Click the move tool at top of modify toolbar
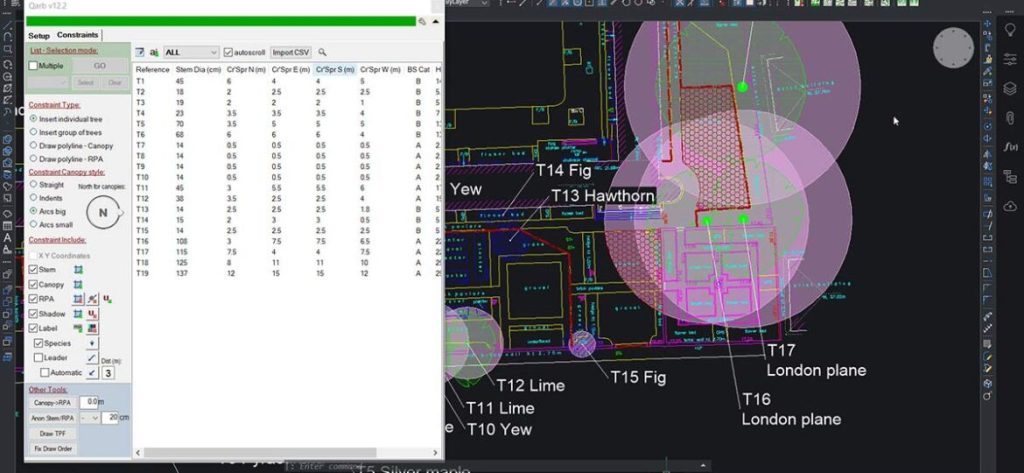The height and width of the screenshot is (473, 1024). [x=987, y=24]
